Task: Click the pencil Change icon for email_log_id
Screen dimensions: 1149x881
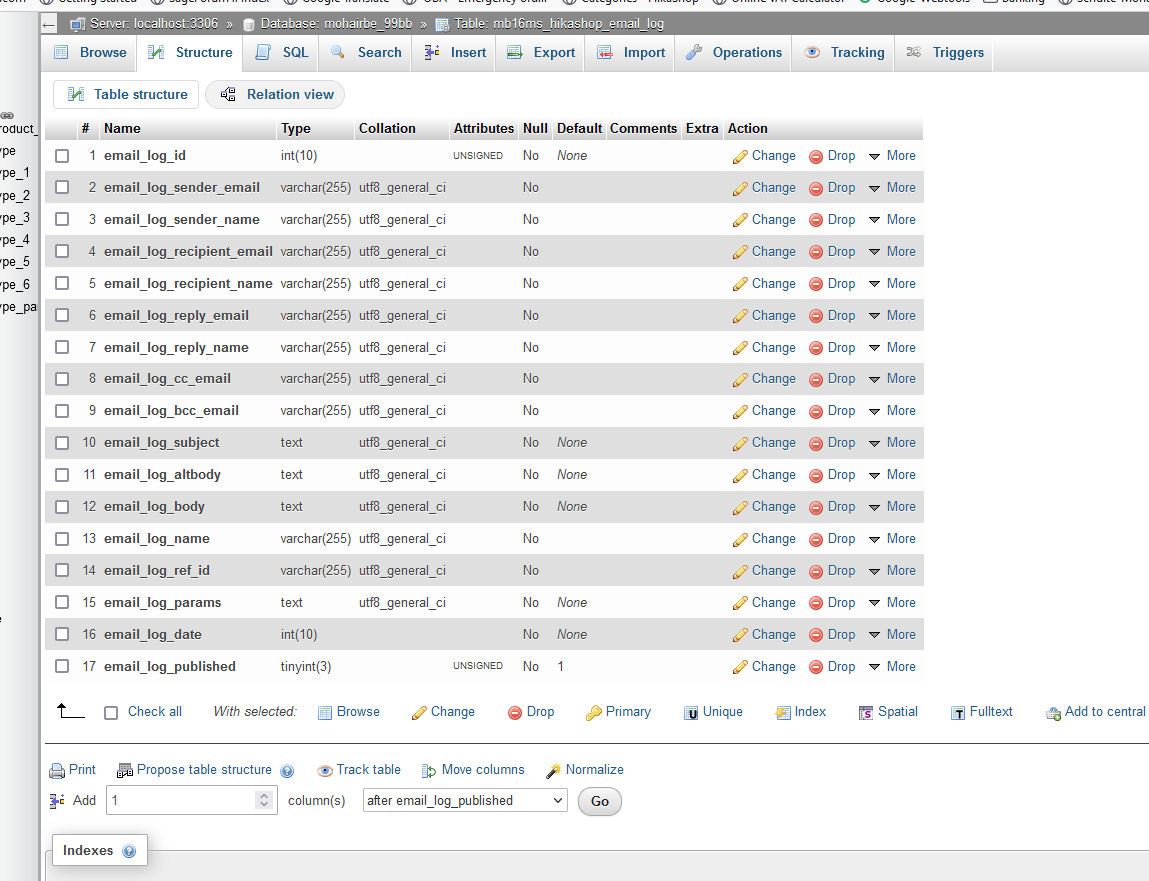Action: point(740,156)
